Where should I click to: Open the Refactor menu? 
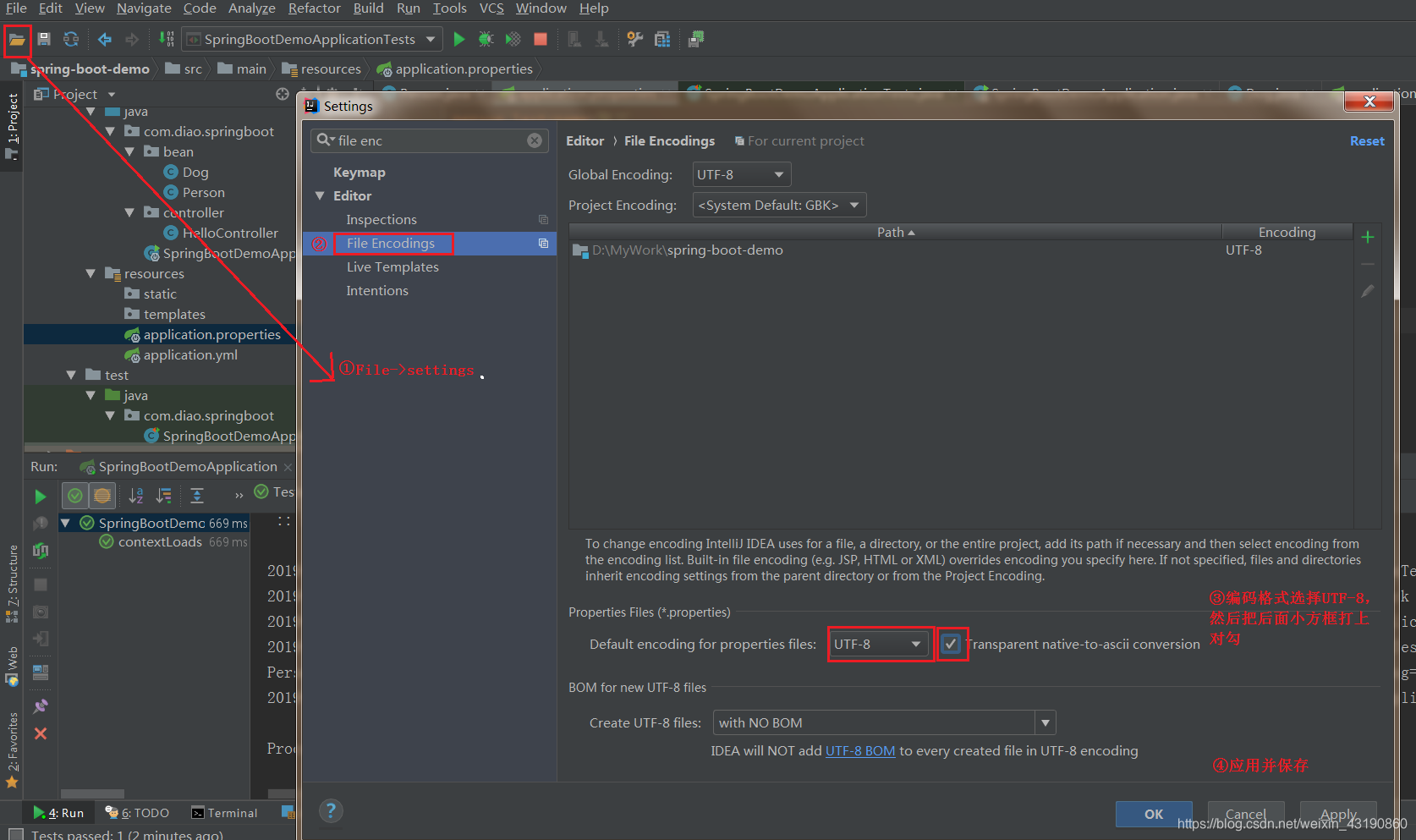pyautogui.click(x=314, y=8)
